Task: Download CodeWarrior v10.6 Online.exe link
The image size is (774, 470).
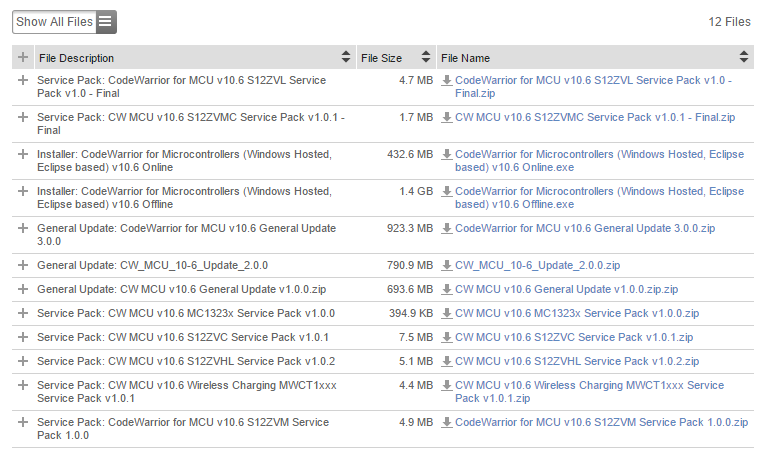Action: (x=599, y=161)
